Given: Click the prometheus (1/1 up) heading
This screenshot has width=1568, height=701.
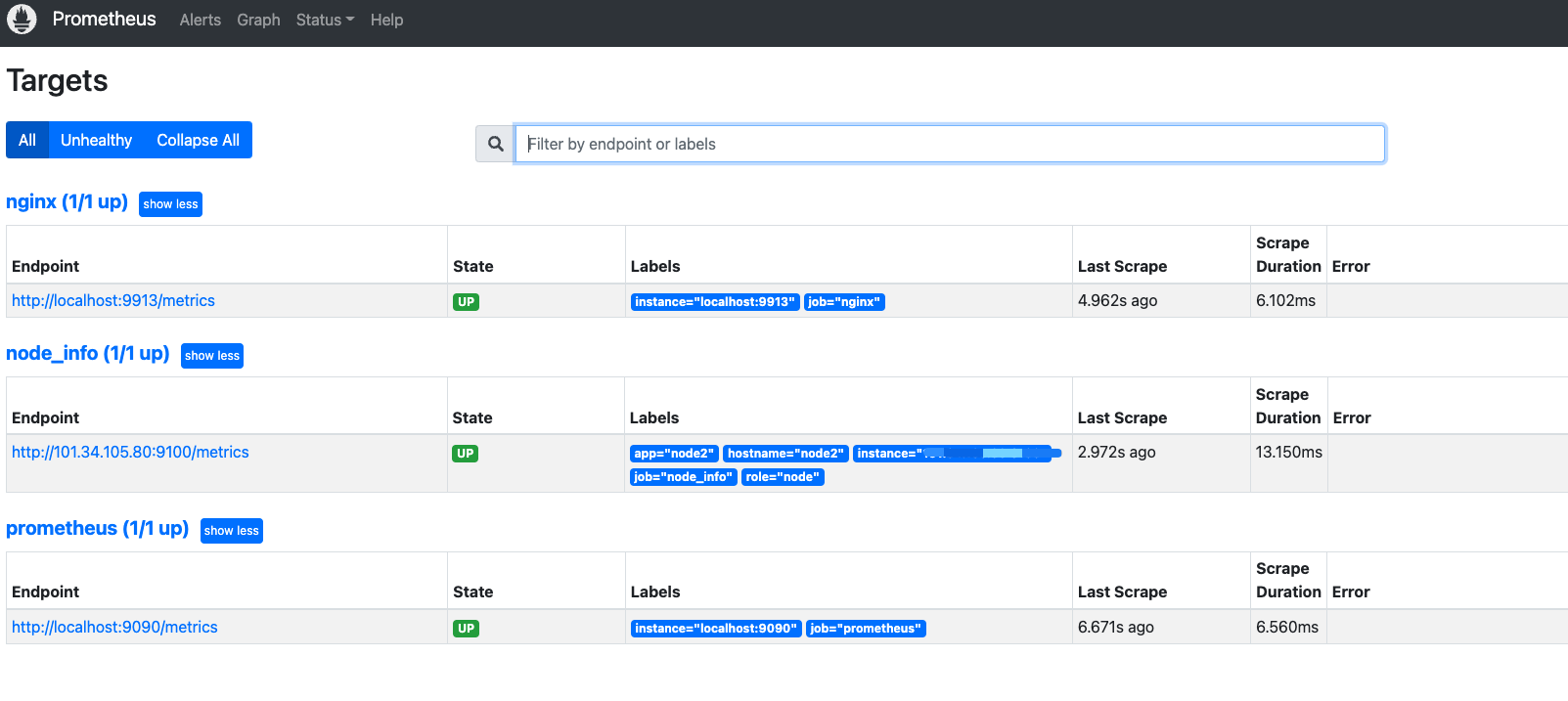Looking at the screenshot, I should (97, 528).
